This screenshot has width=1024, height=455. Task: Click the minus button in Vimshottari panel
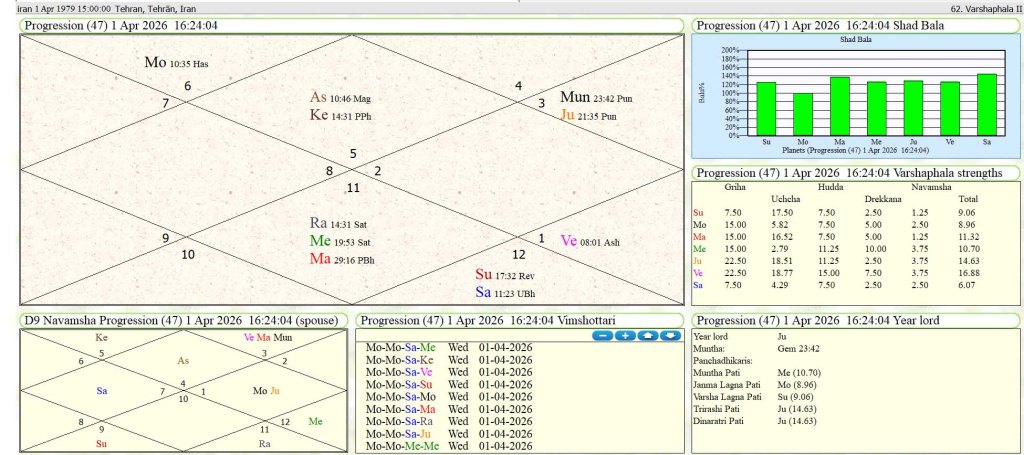coord(602,336)
